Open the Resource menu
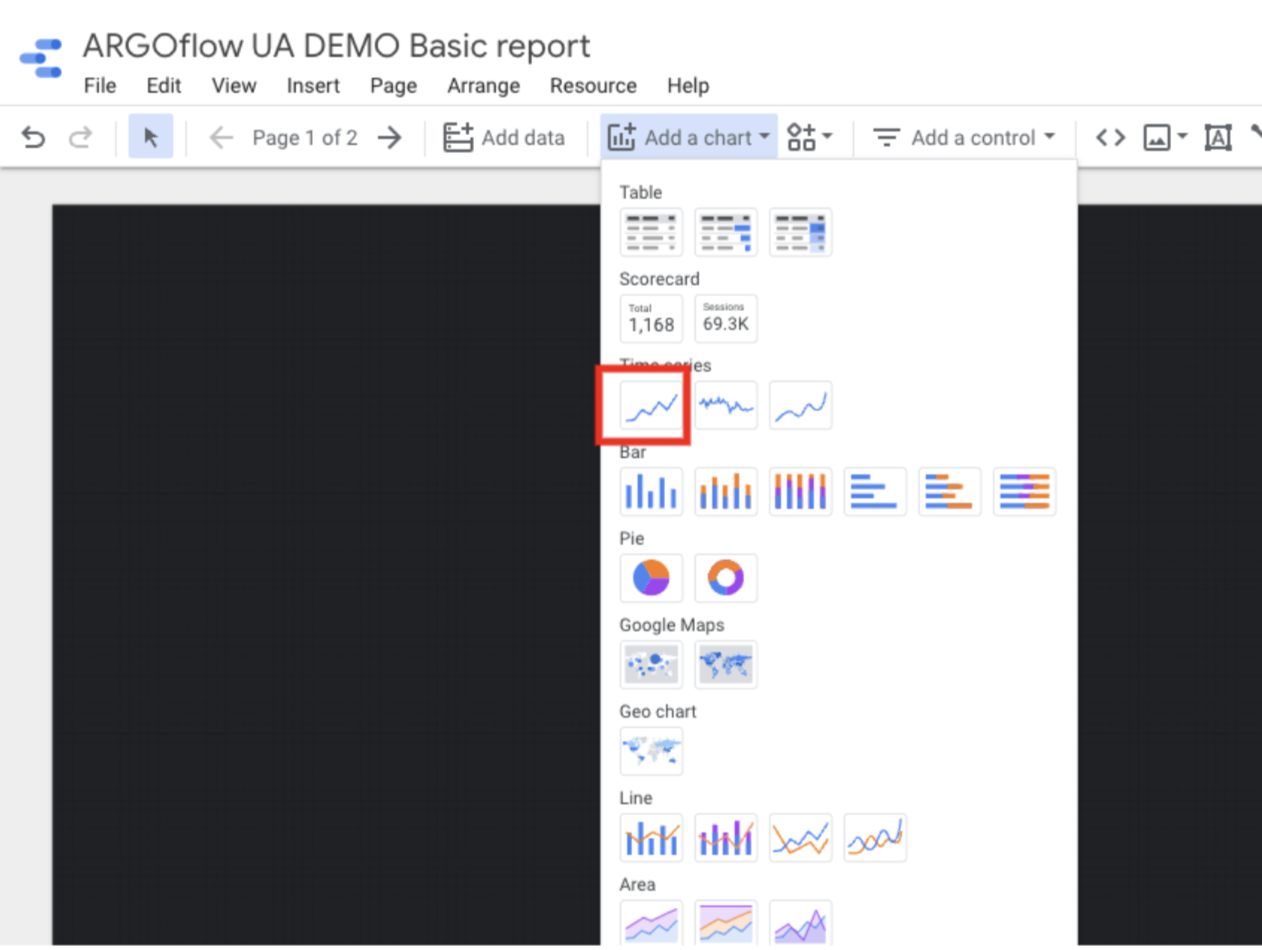 point(593,86)
